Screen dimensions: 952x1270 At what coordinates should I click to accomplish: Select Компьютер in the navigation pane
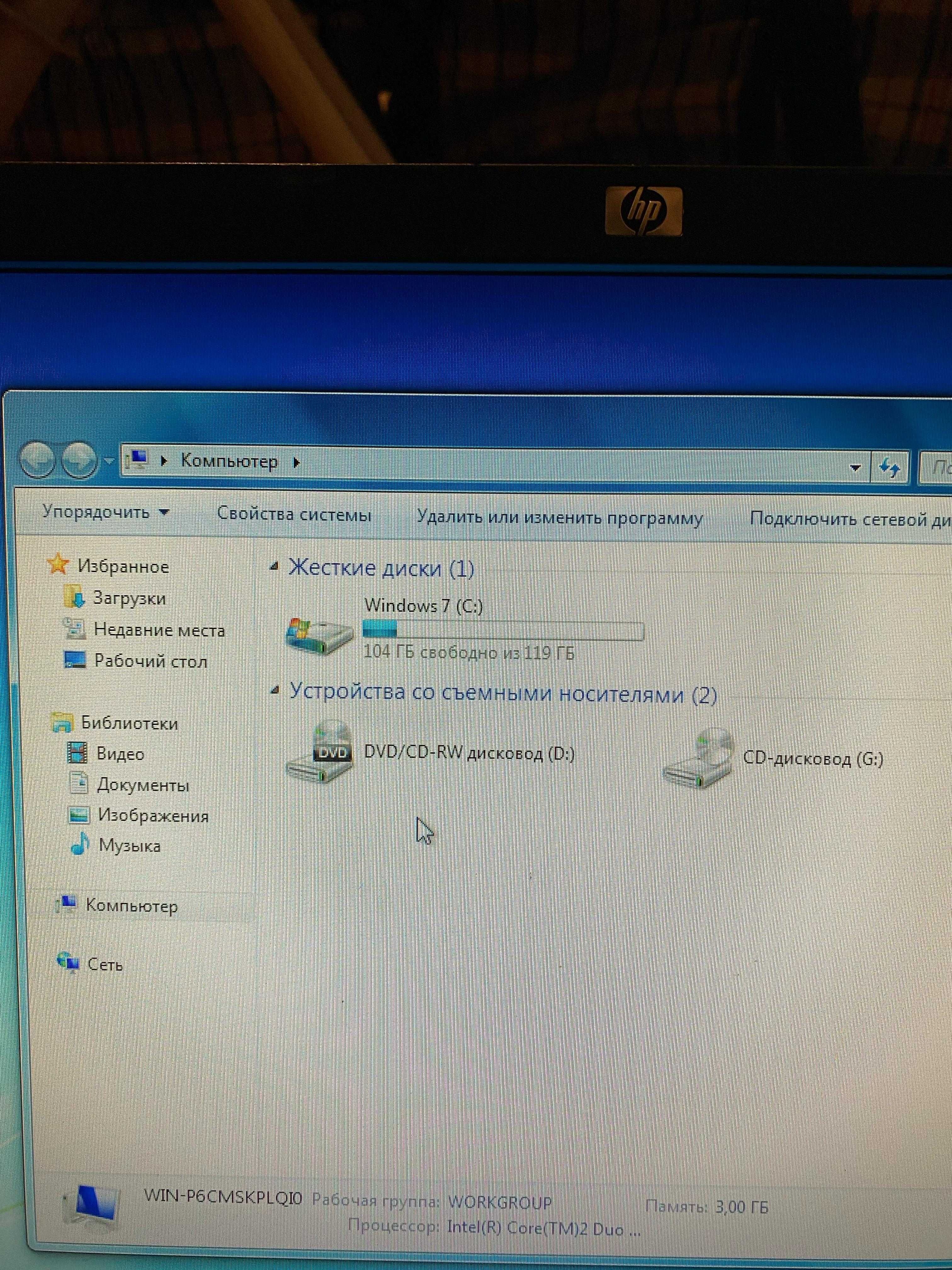point(131,906)
